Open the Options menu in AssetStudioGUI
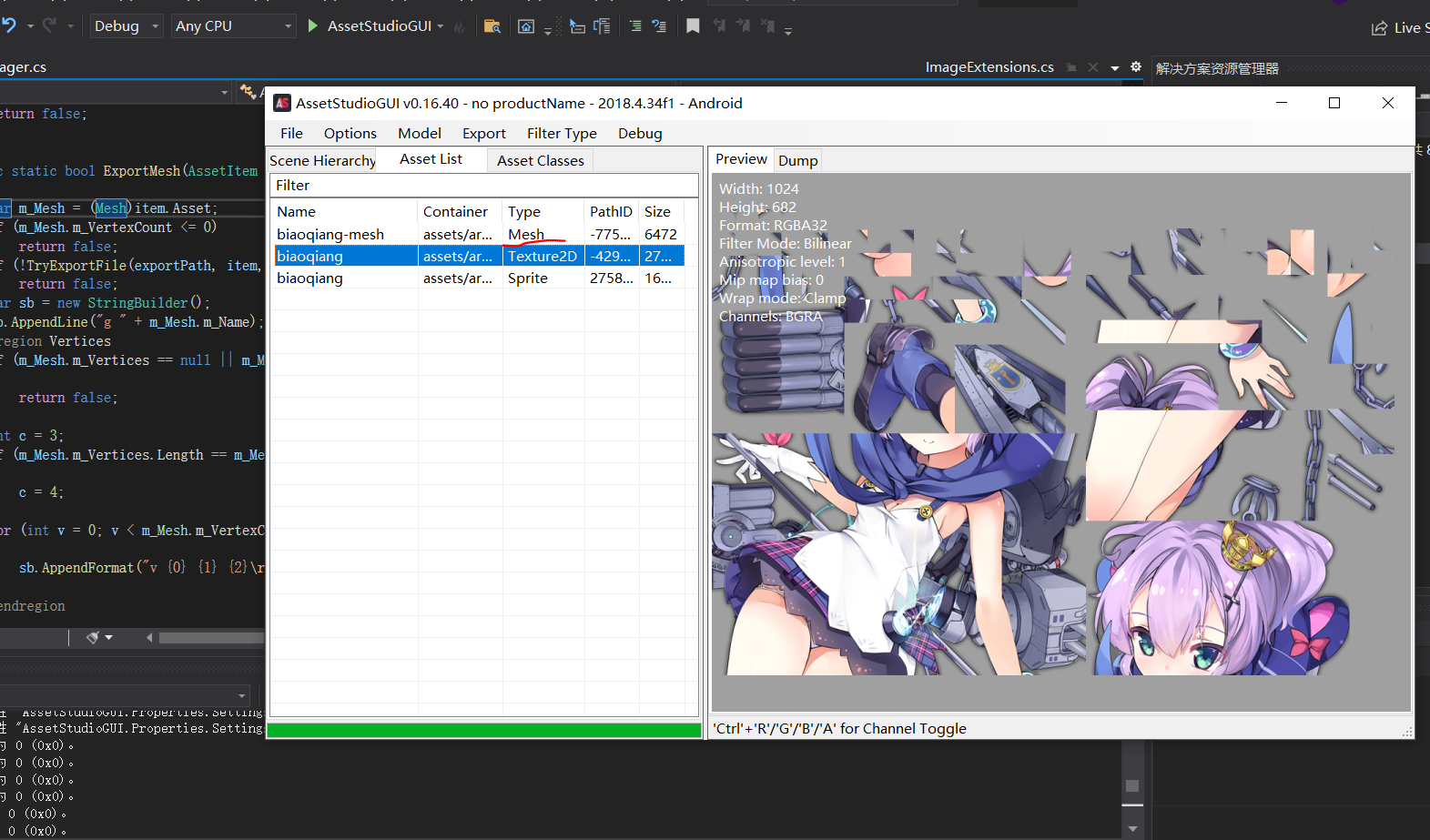 pyautogui.click(x=350, y=134)
